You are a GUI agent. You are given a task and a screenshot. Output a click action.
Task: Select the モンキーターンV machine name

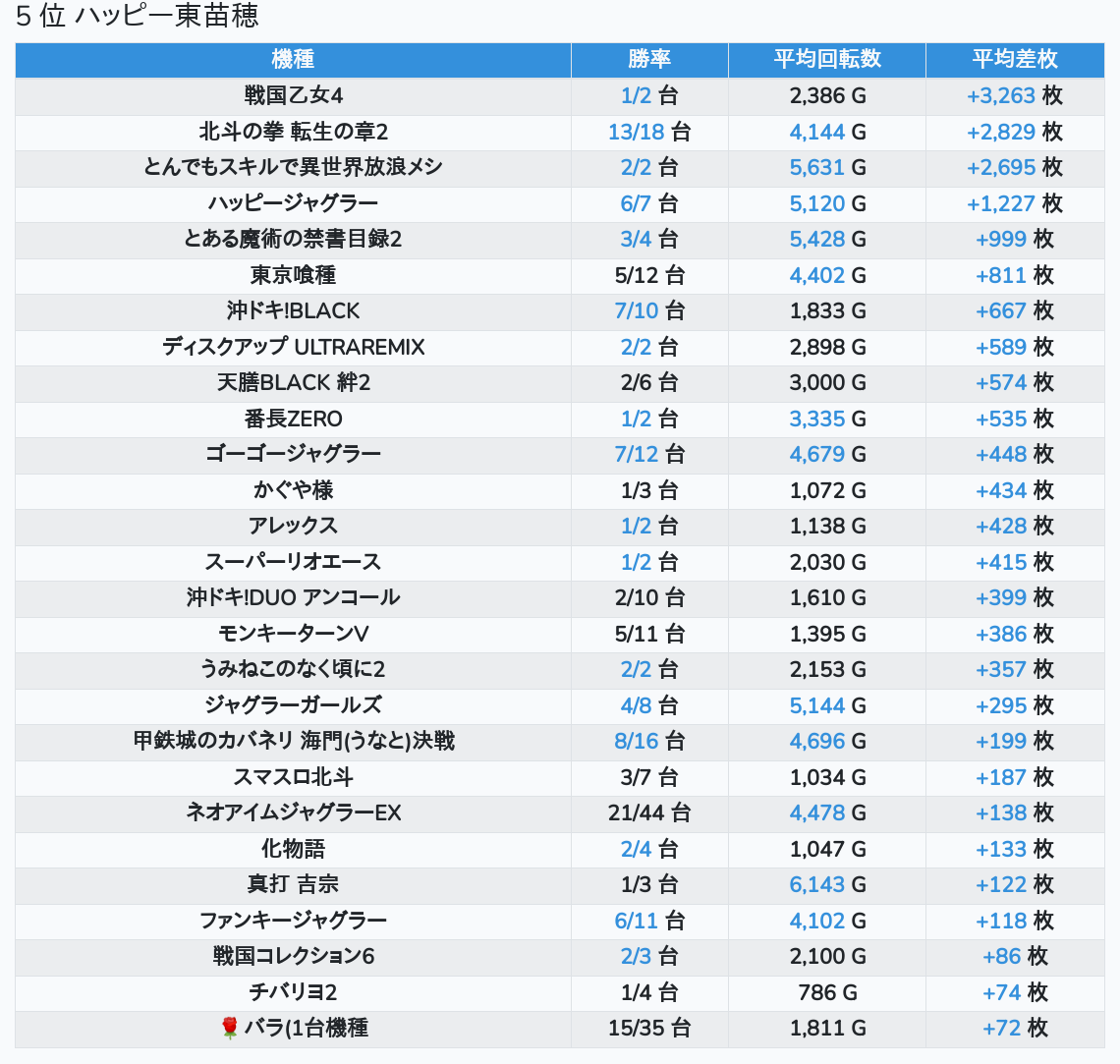coord(293,634)
